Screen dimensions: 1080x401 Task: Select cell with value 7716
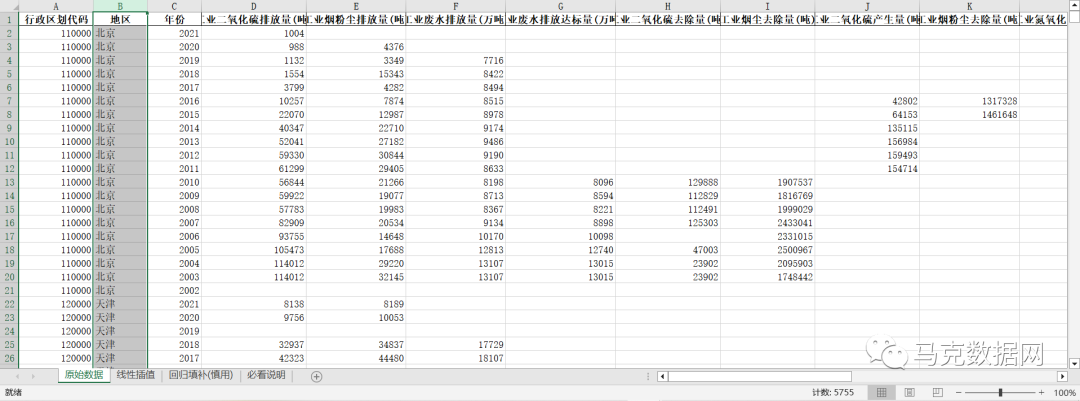(x=455, y=60)
